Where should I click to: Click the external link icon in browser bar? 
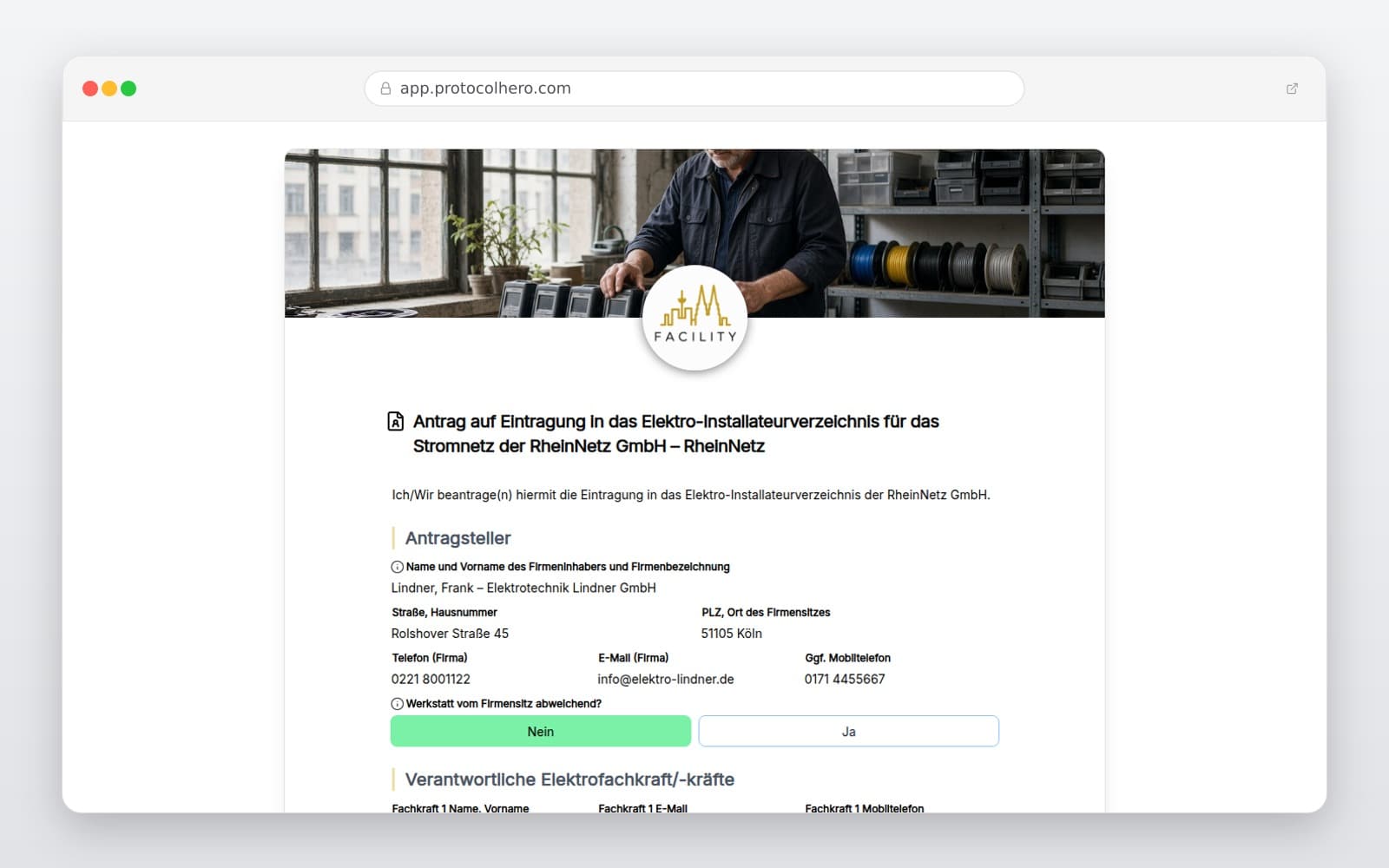[1292, 89]
